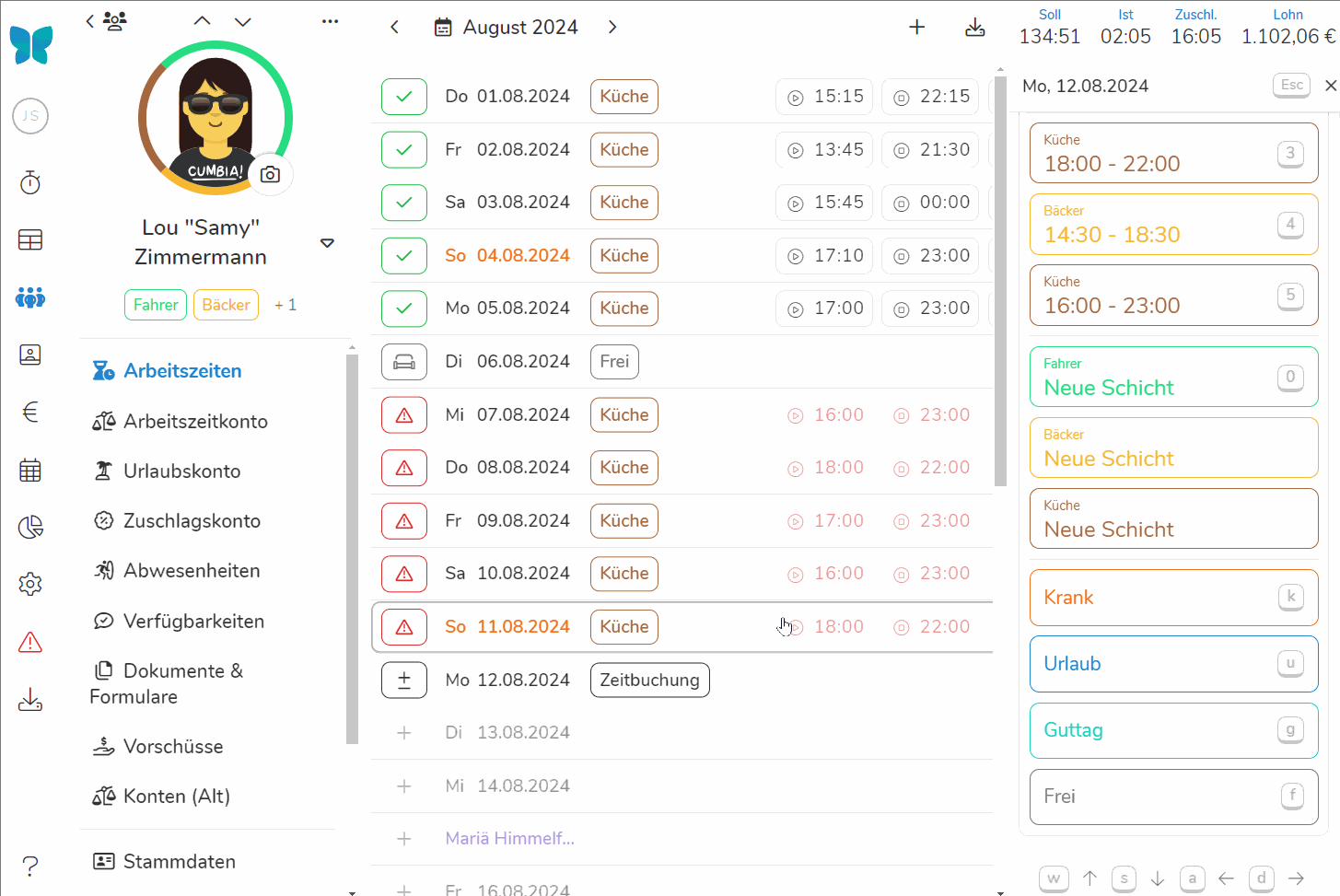Click the download icon next to plus
Viewport: 1340px width, 896px height.
pyautogui.click(x=974, y=28)
